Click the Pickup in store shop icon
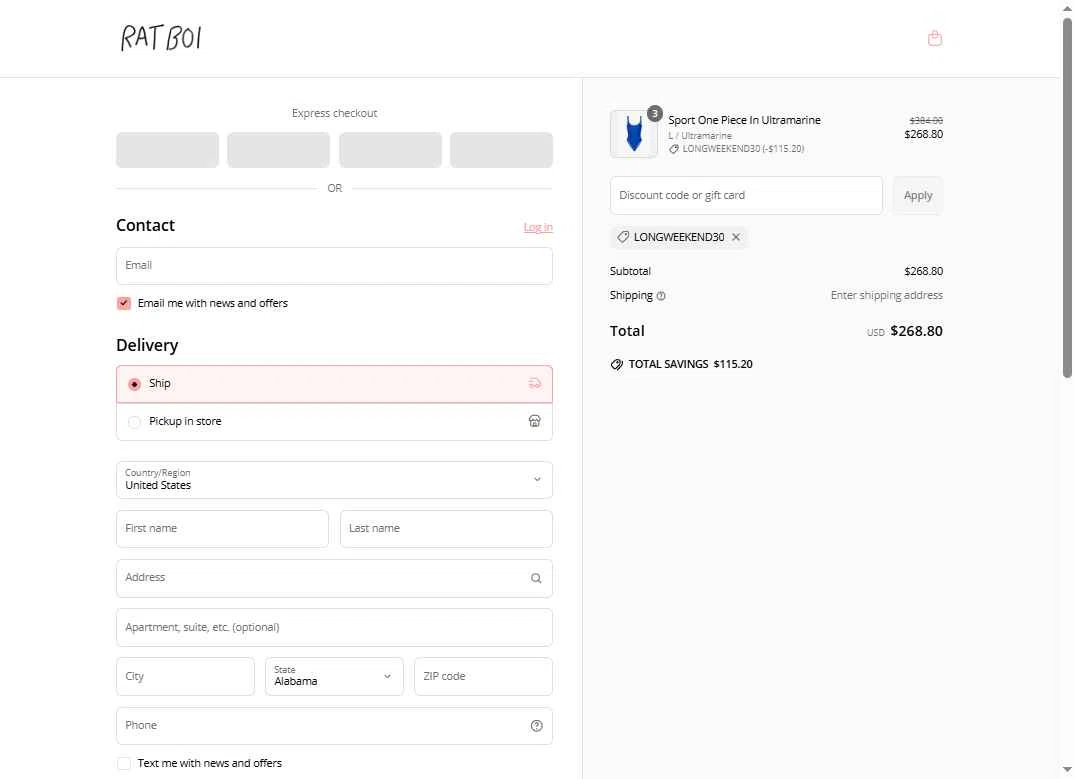The height and width of the screenshot is (779, 1075). click(535, 421)
